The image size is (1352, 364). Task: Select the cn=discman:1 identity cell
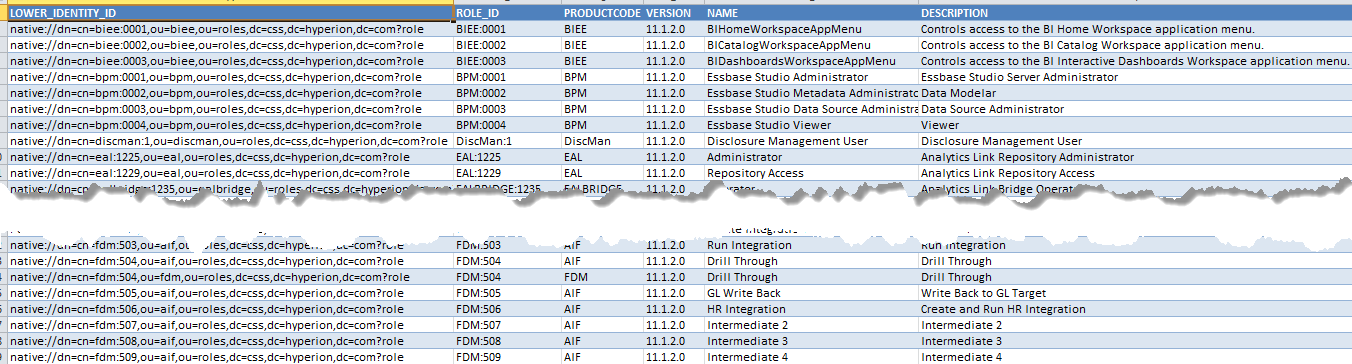tap(230, 142)
